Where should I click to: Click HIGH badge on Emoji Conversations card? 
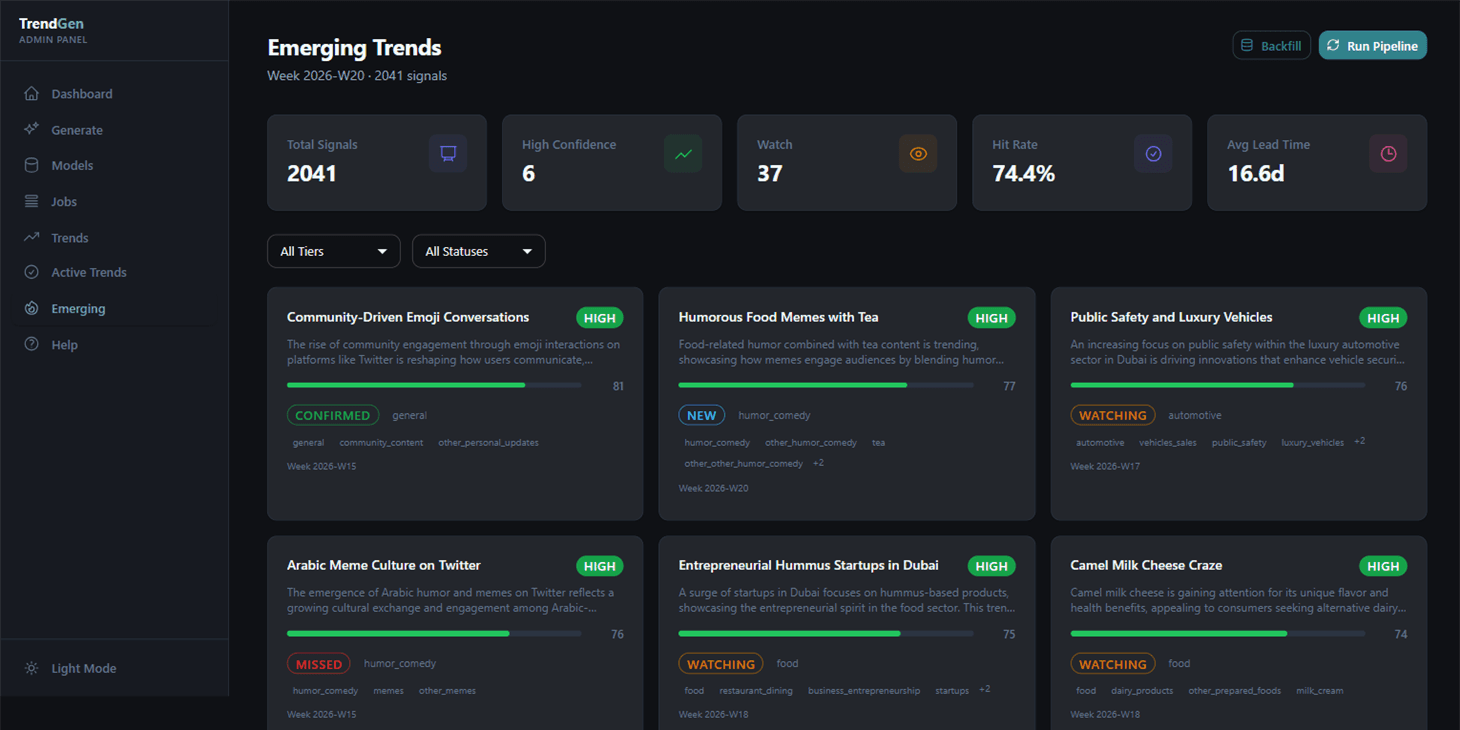coord(600,318)
